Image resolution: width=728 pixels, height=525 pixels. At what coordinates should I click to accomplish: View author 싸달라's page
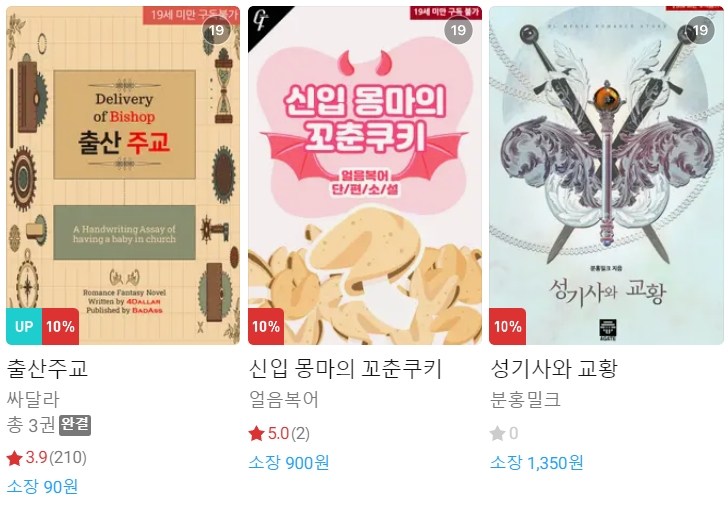pos(33,400)
